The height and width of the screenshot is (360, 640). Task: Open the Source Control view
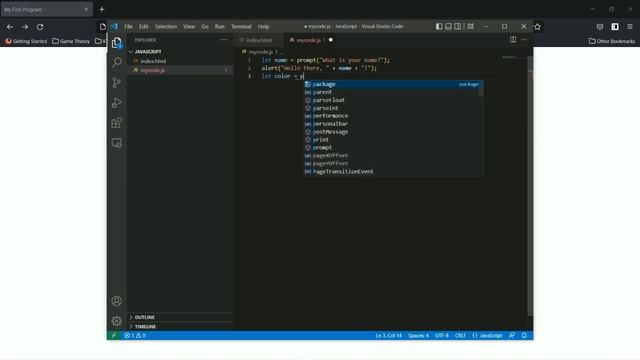117,82
